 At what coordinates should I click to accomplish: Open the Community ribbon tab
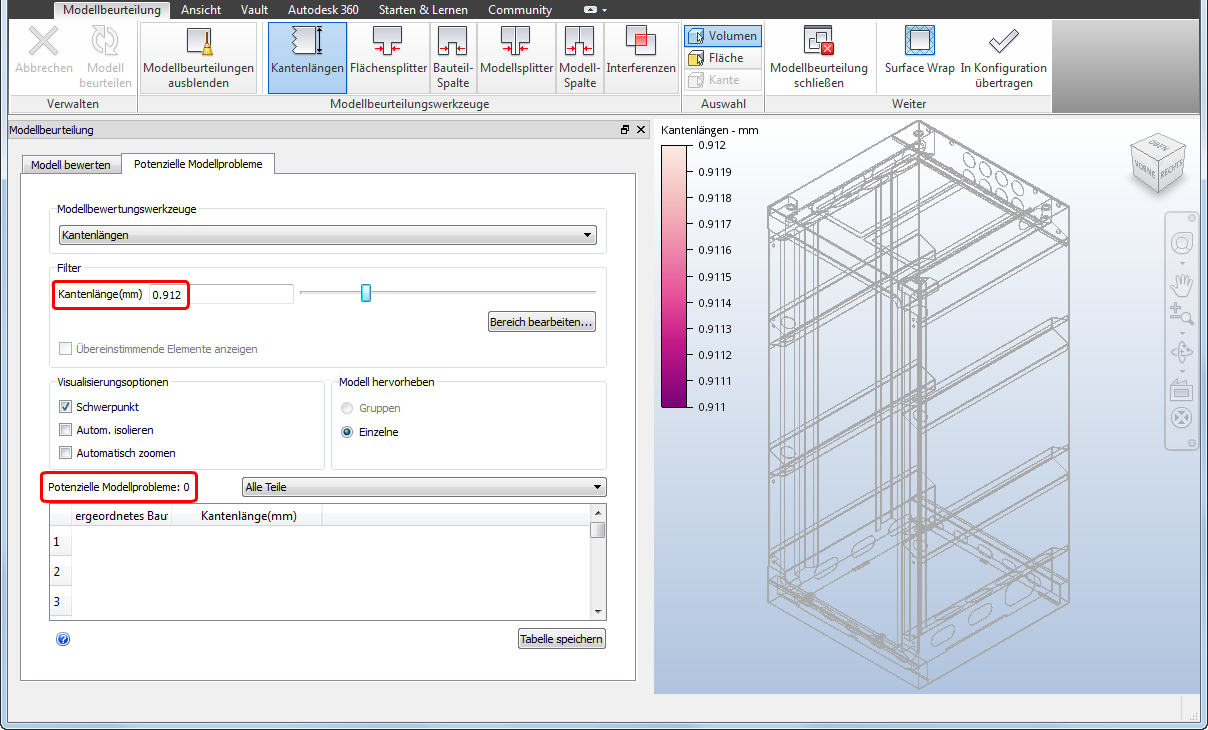pos(520,10)
